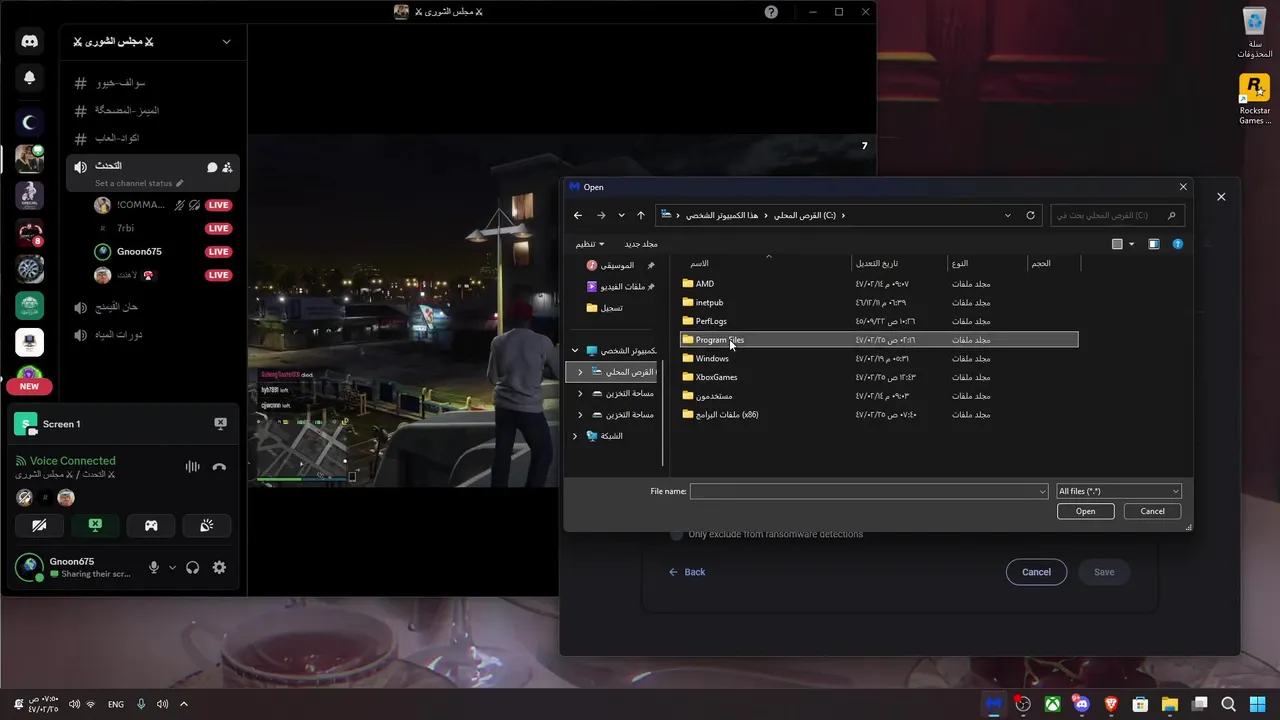Expand the الشبكة network tree node
The height and width of the screenshot is (720, 1280).
pyautogui.click(x=575, y=436)
